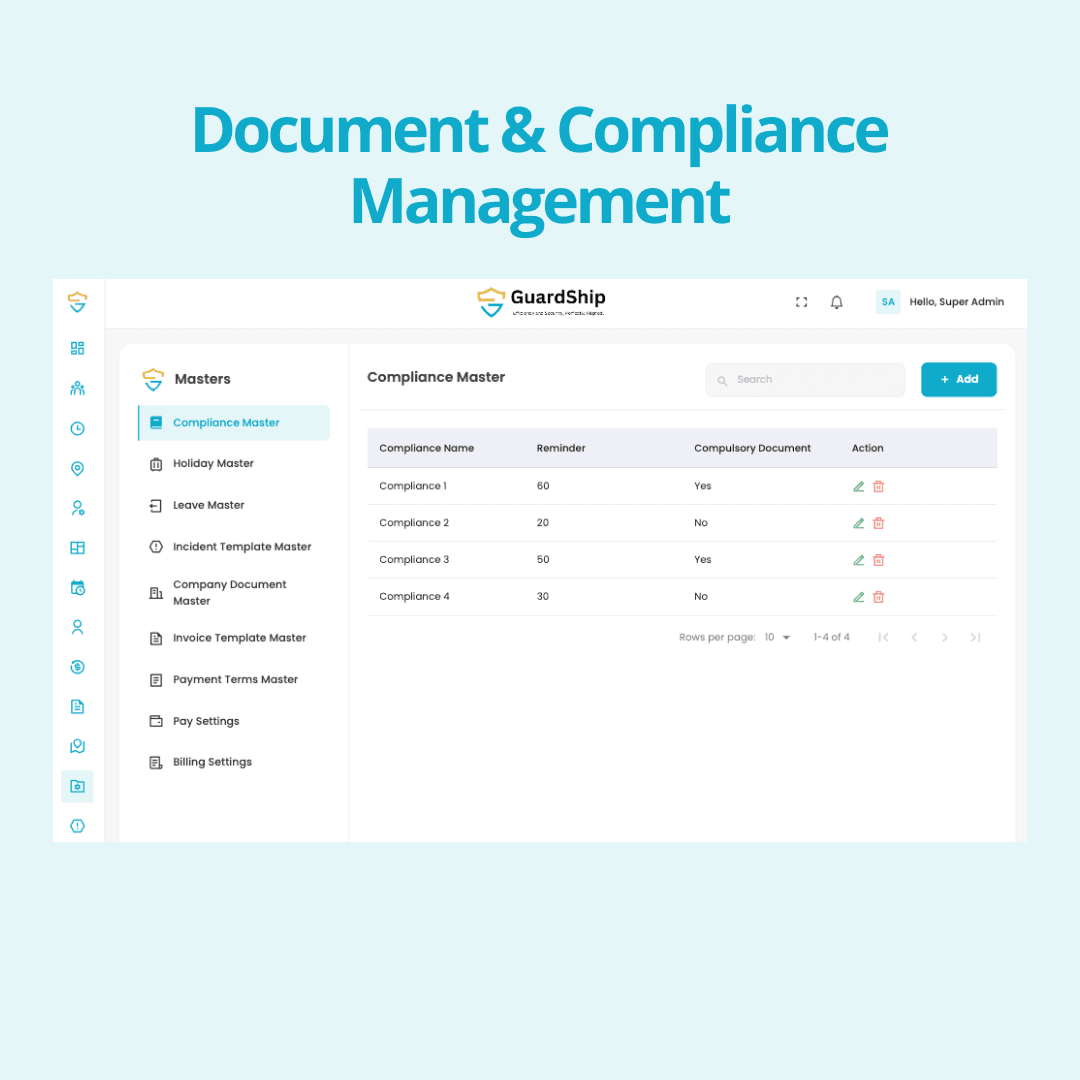The height and width of the screenshot is (1080, 1080).
Task: Go to the next page of results
Action: point(944,637)
